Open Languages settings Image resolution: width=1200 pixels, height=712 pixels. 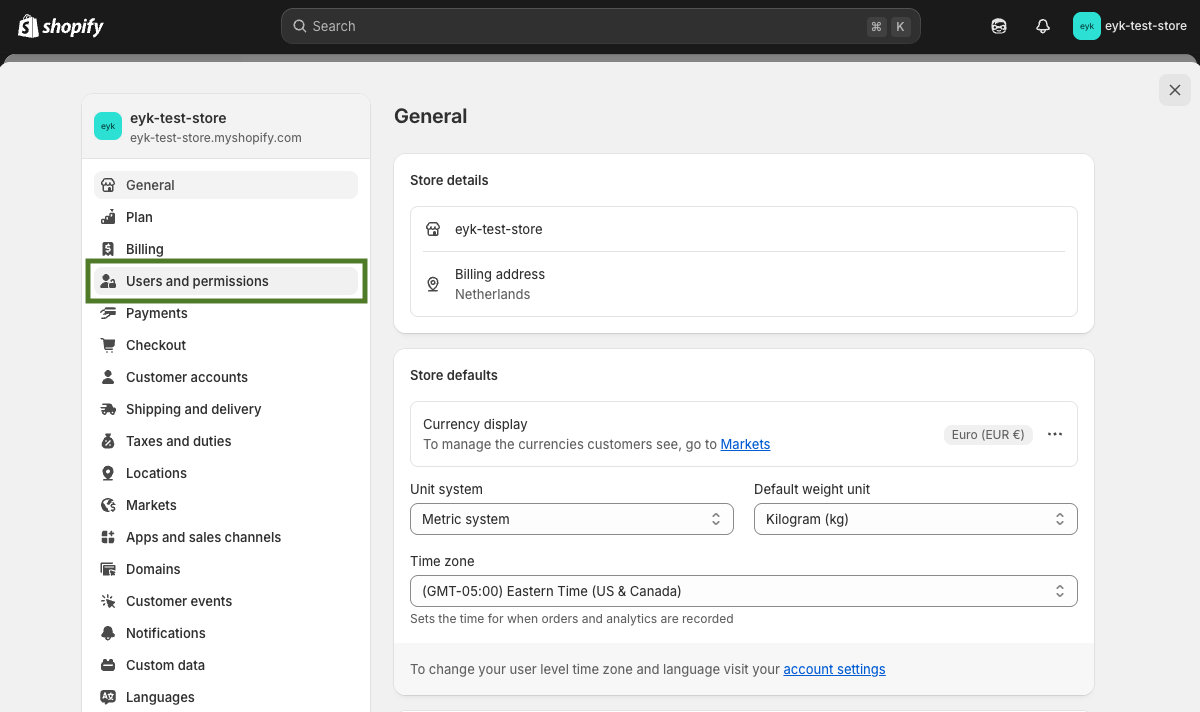coord(226,697)
